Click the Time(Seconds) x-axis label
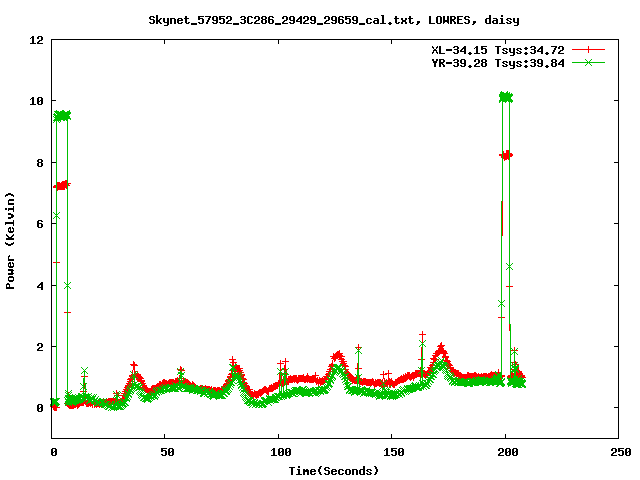This screenshot has width=640, height=480. click(x=334, y=471)
